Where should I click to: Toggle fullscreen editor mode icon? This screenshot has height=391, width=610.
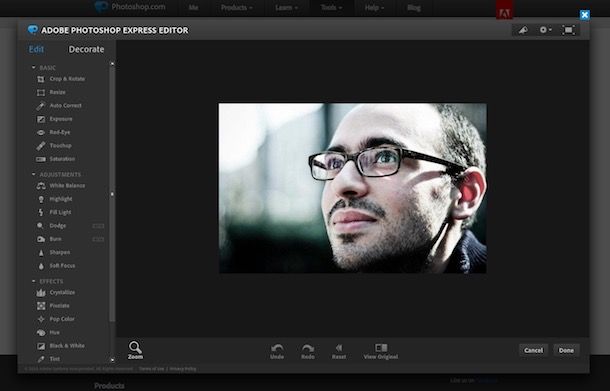[x=568, y=30]
